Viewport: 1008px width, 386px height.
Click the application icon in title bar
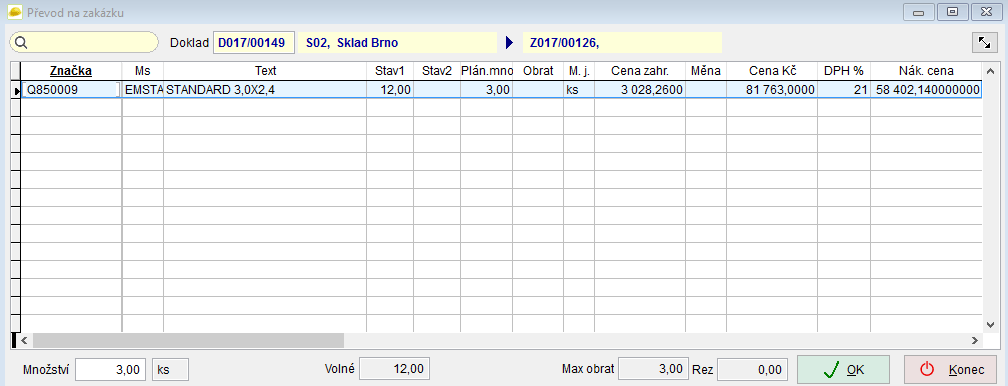coord(14,12)
